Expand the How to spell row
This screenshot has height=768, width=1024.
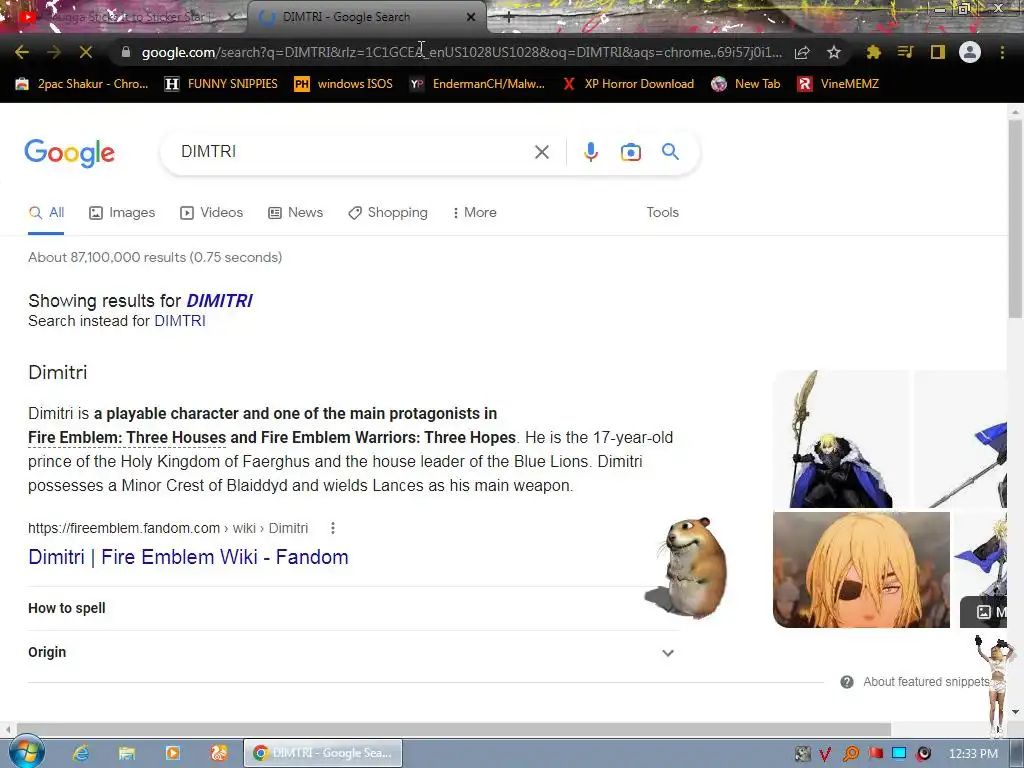(354, 608)
